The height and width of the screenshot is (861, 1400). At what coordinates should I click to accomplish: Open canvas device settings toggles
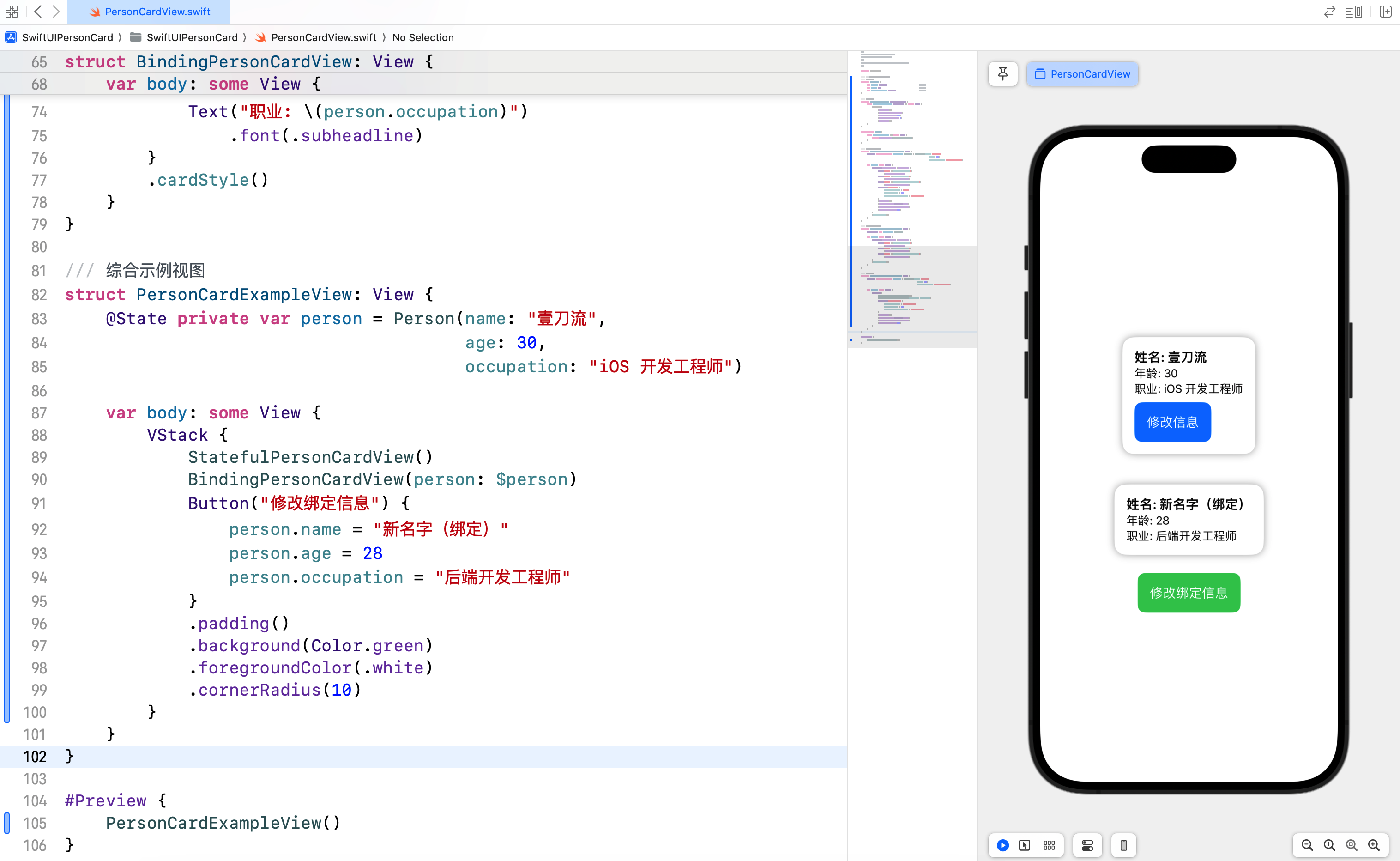[1087, 845]
